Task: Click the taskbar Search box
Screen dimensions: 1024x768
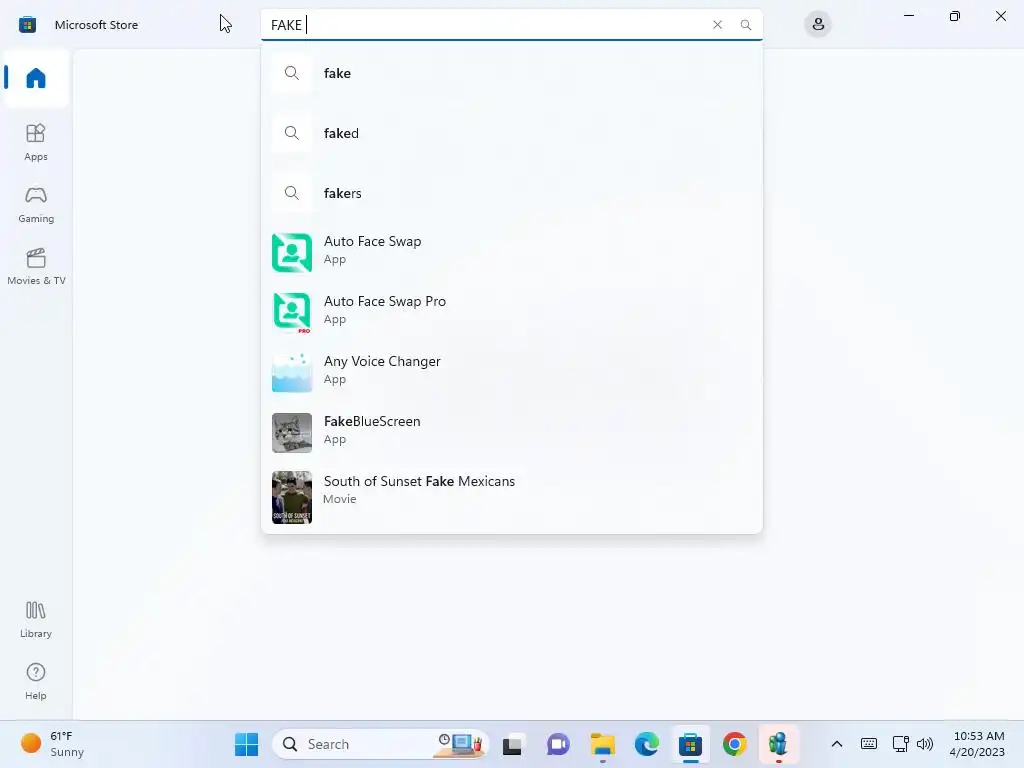Action: click(381, 744)
